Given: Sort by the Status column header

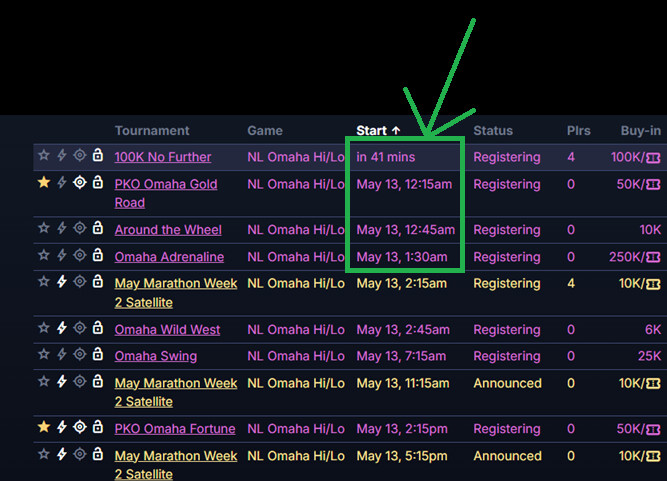Looking at the screenshot, I should [x=493, y=131].
